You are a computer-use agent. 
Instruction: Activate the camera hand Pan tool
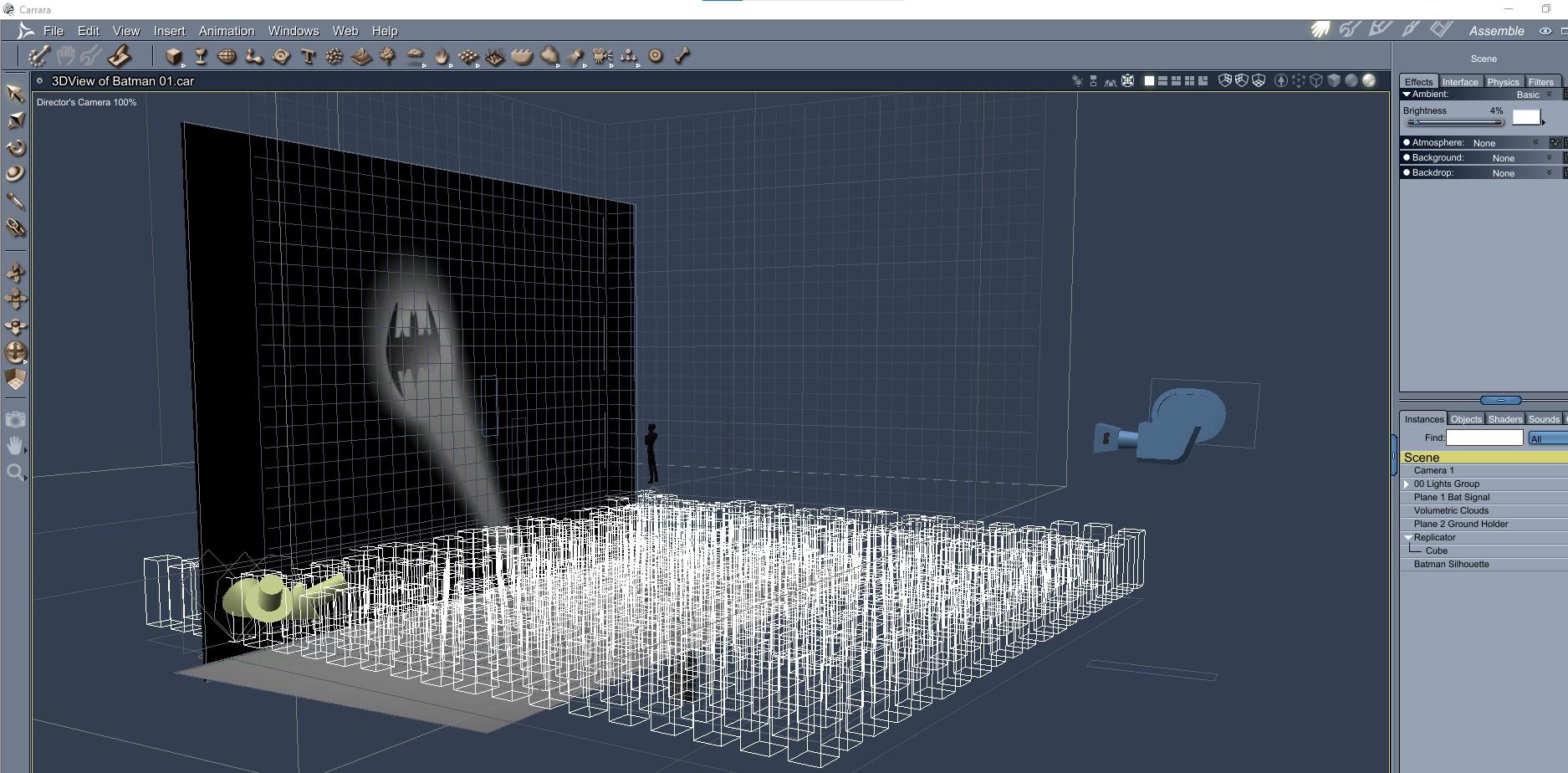click(x=15, y=445)
